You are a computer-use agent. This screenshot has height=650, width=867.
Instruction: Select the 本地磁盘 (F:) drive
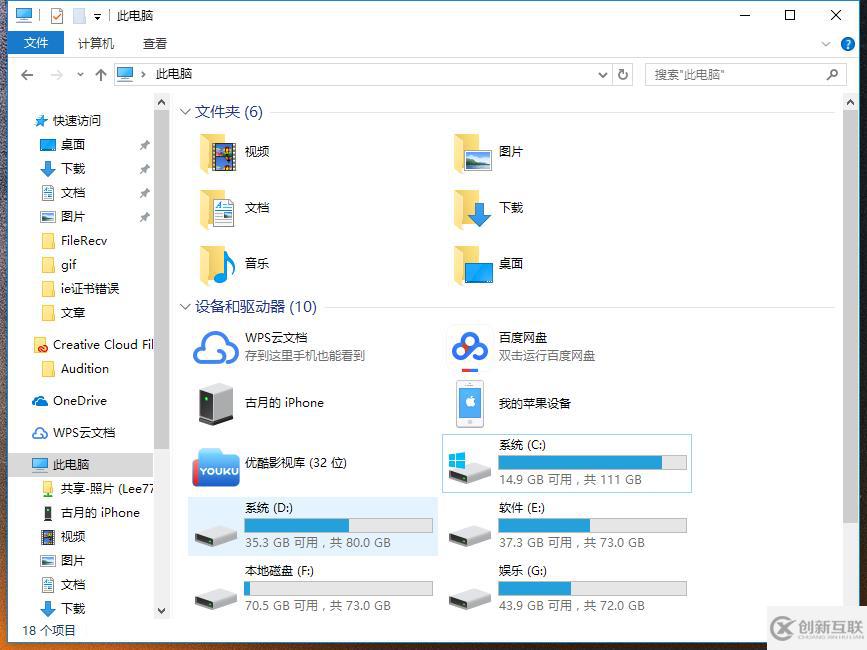[313, 589]
